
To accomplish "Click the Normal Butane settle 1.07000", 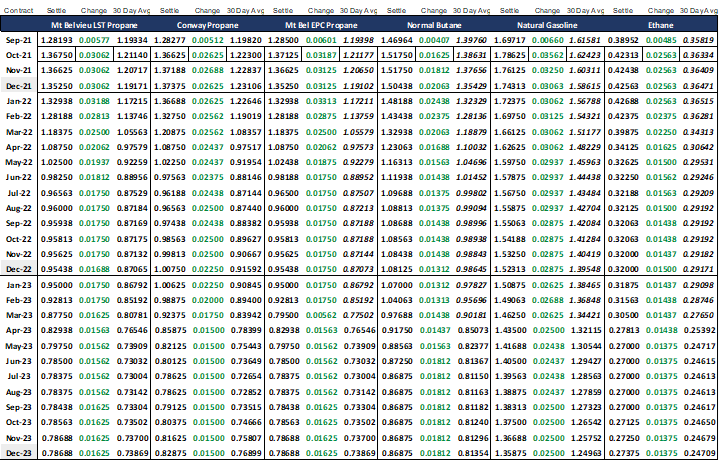I will tap(397, 285).
